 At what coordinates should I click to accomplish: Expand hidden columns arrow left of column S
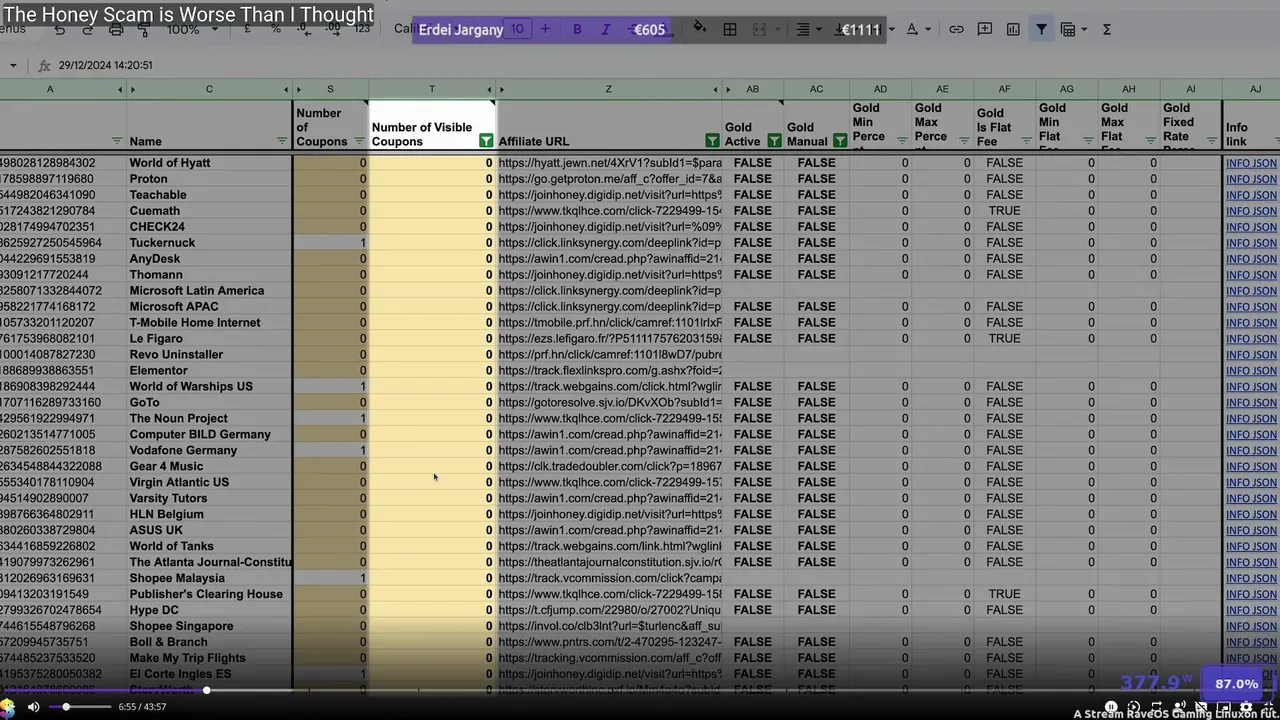tap(298, 90)
